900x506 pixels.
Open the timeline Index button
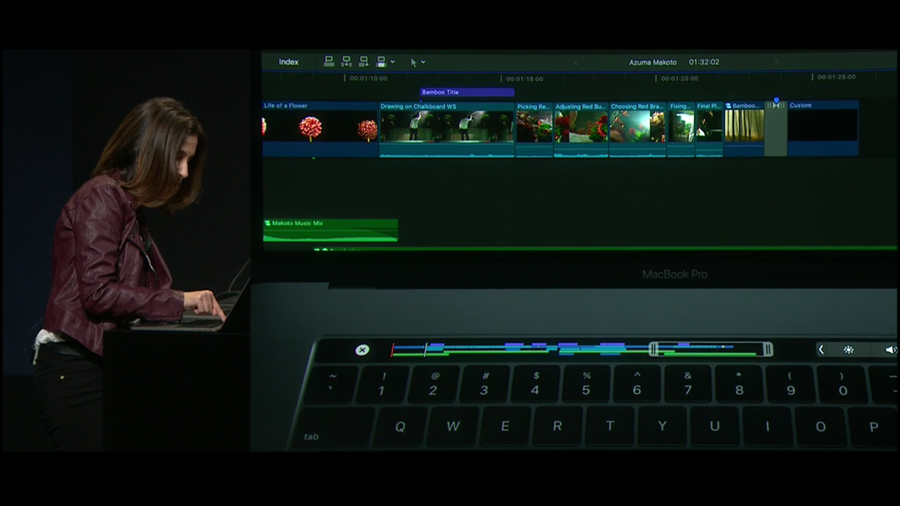[x=289, y=62]
